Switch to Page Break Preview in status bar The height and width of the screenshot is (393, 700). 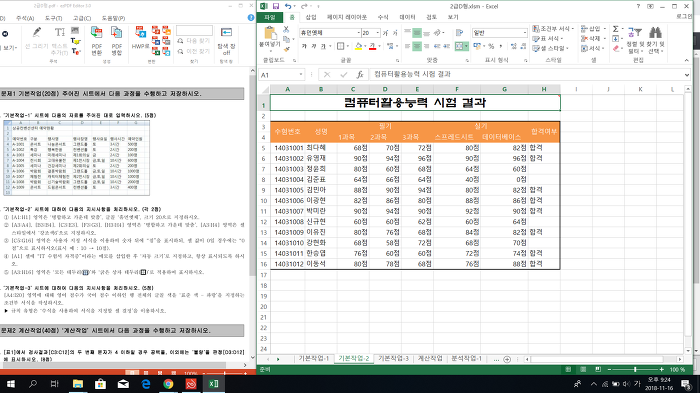pyautogui.click(x=598, y=370)
